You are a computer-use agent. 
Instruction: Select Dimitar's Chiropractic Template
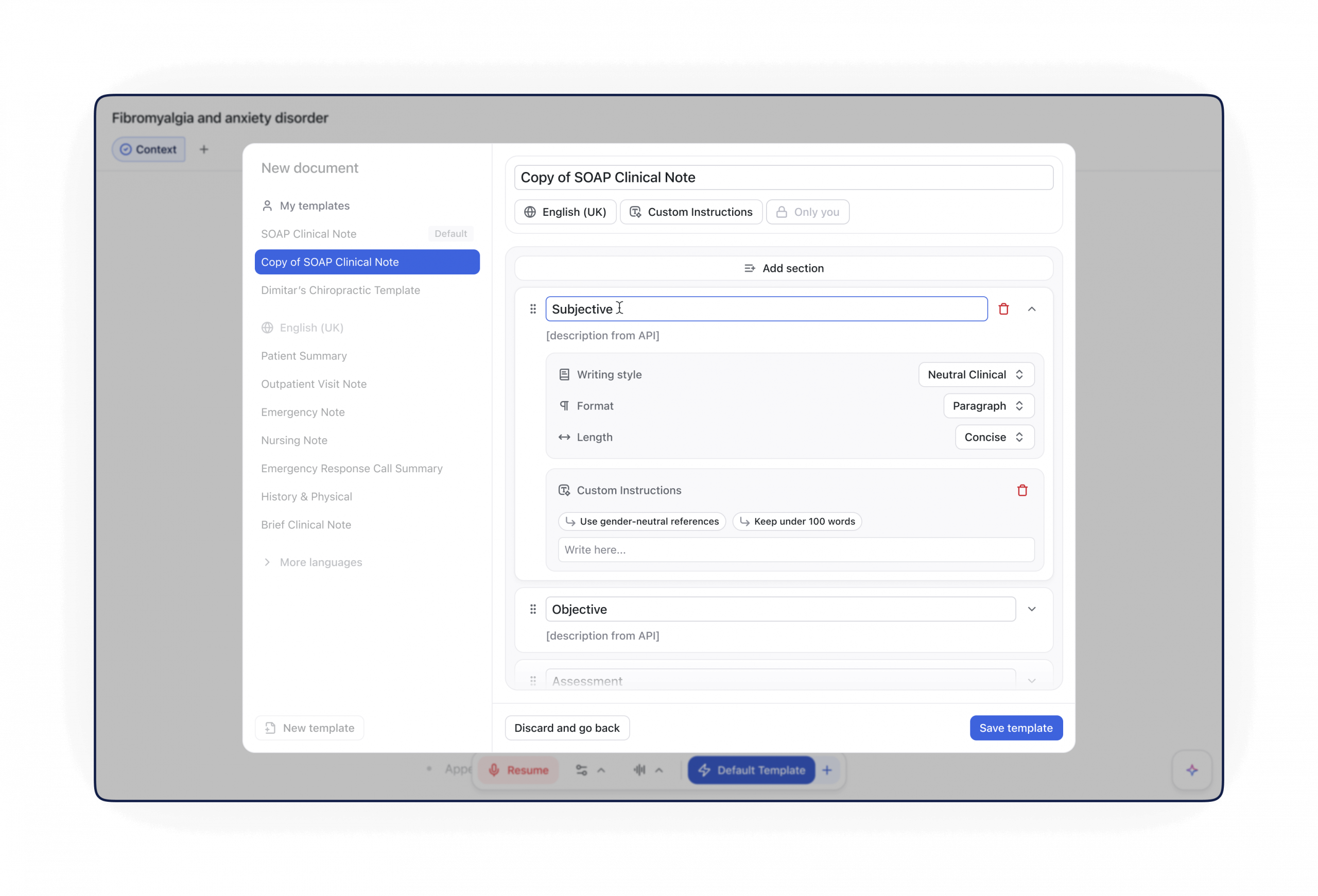point(340,290)
